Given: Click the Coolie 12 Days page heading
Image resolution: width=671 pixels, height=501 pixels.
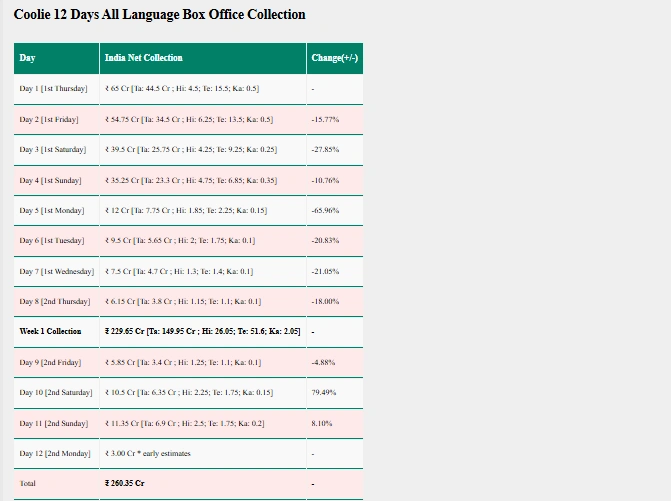Looking at the screenshot, I should click(x=160, y=15).
